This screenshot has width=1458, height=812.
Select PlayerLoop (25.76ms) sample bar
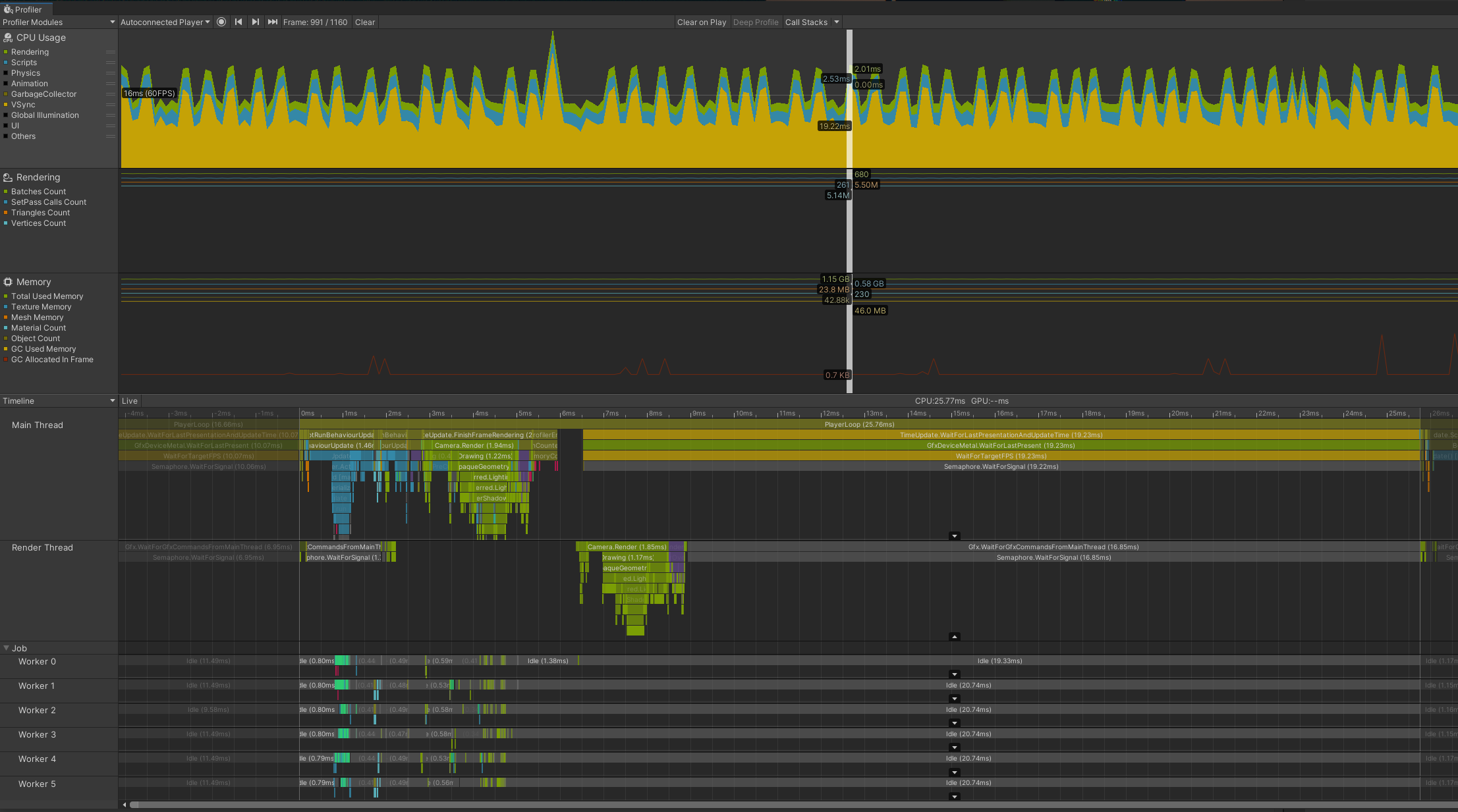pos(859,424)
